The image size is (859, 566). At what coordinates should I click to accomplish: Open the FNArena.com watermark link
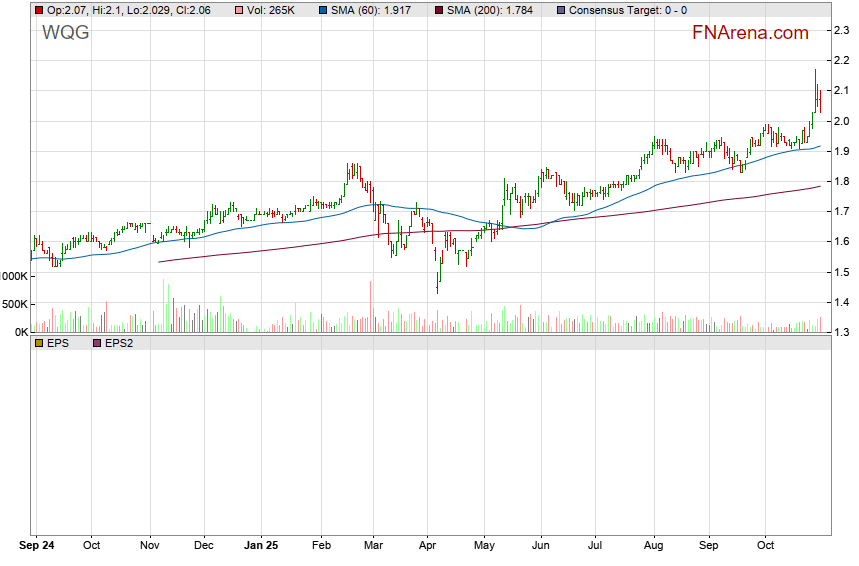tap(750, 33)
